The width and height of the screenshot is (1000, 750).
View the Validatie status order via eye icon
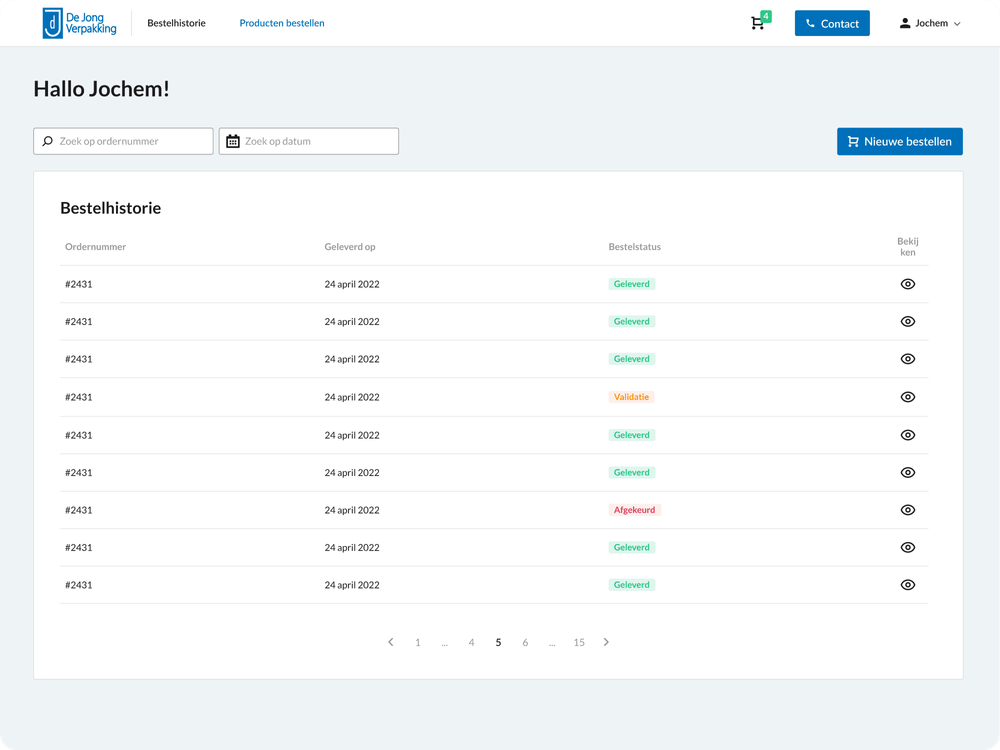(x=908, y=397)
